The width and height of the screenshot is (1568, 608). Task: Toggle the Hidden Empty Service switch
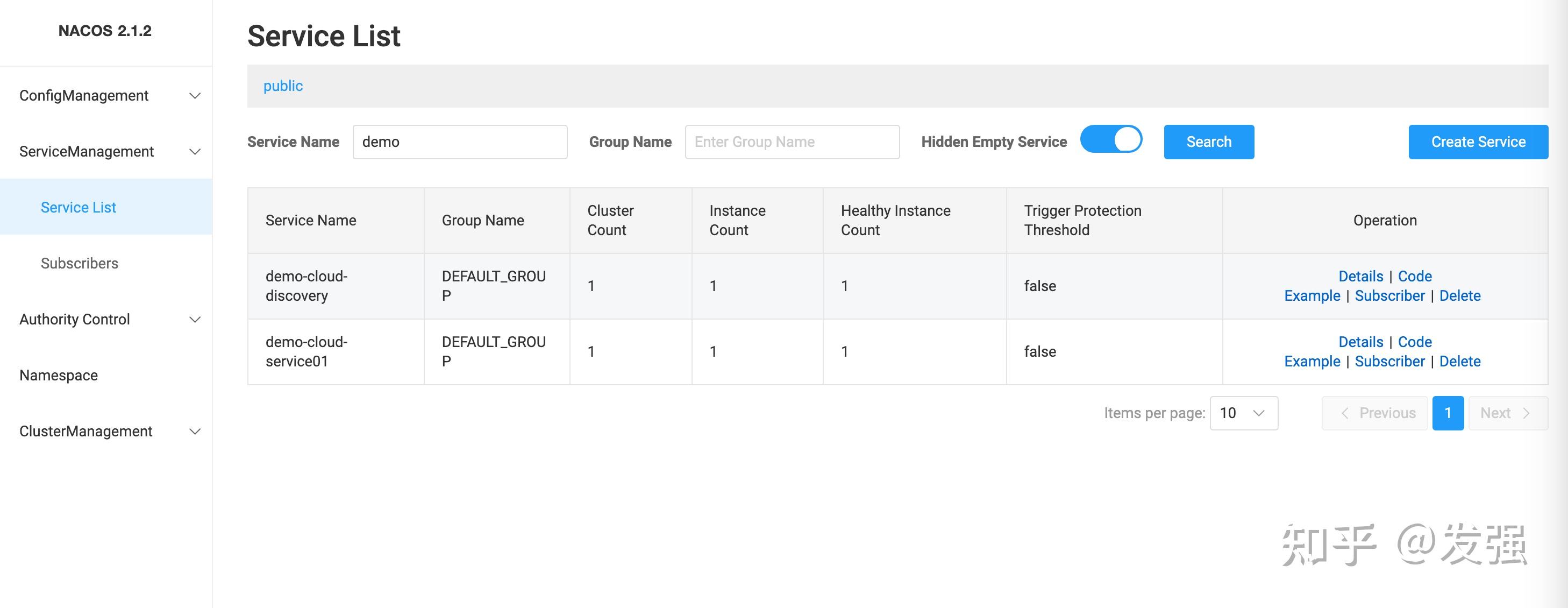(x=1111, y=139)
